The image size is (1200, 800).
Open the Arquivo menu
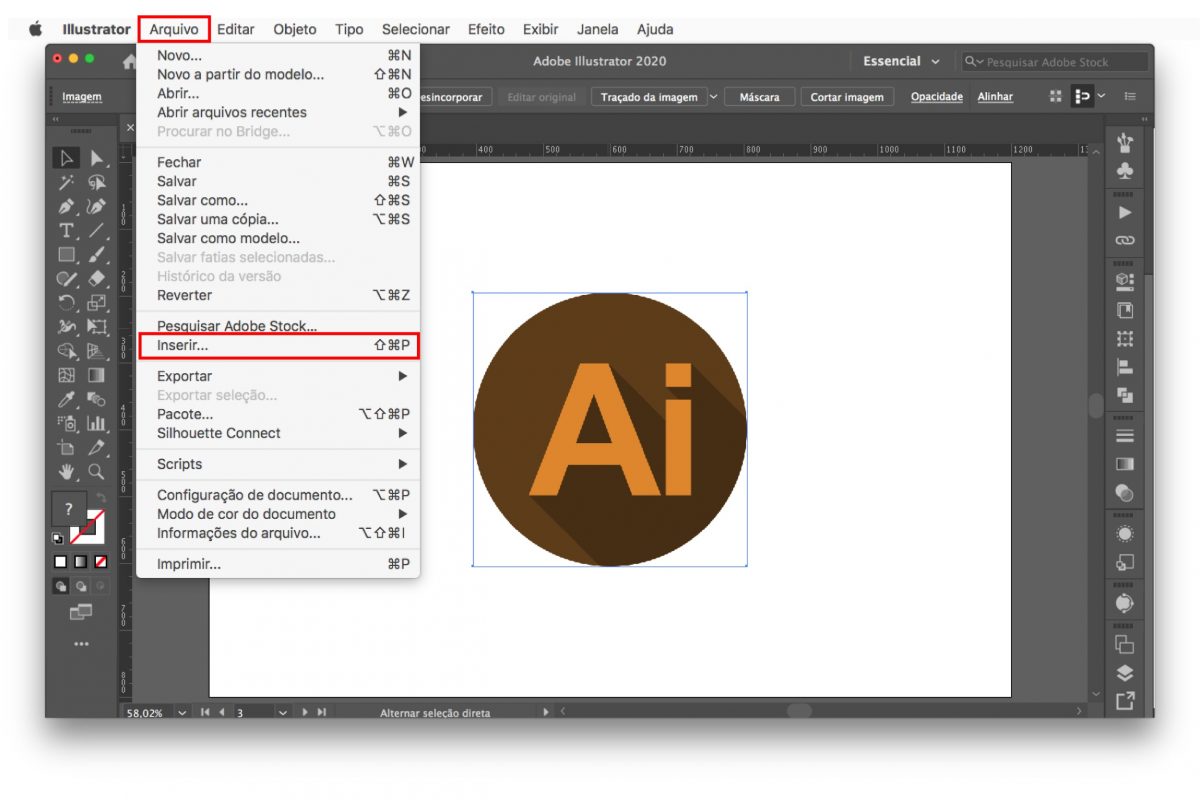click(174, 29)
